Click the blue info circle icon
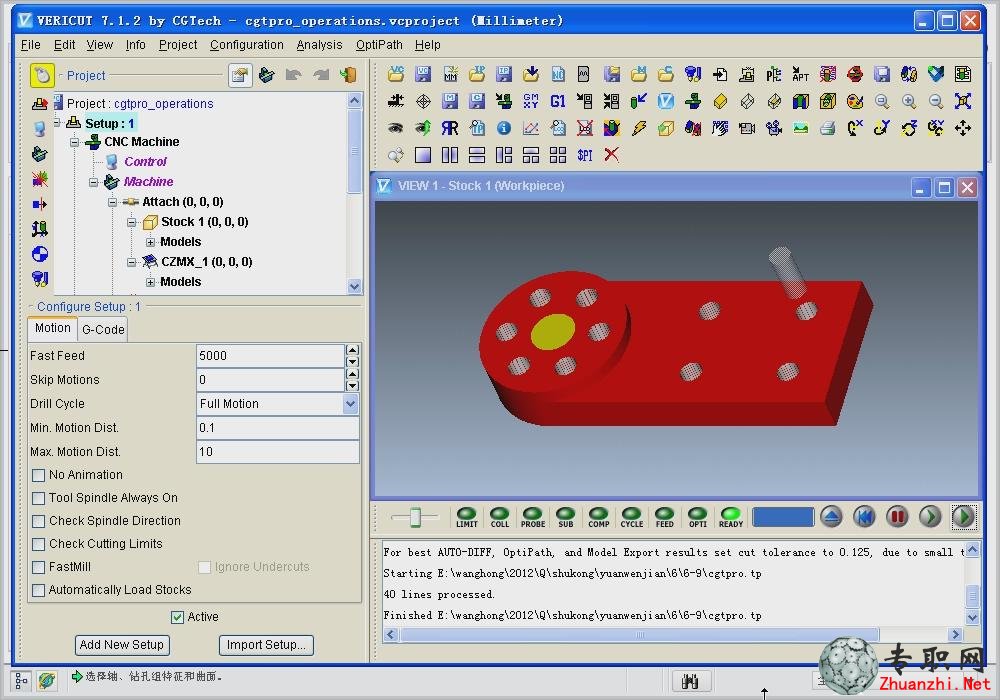This screenshot has width=1000, height=700. tap(504, 128)
